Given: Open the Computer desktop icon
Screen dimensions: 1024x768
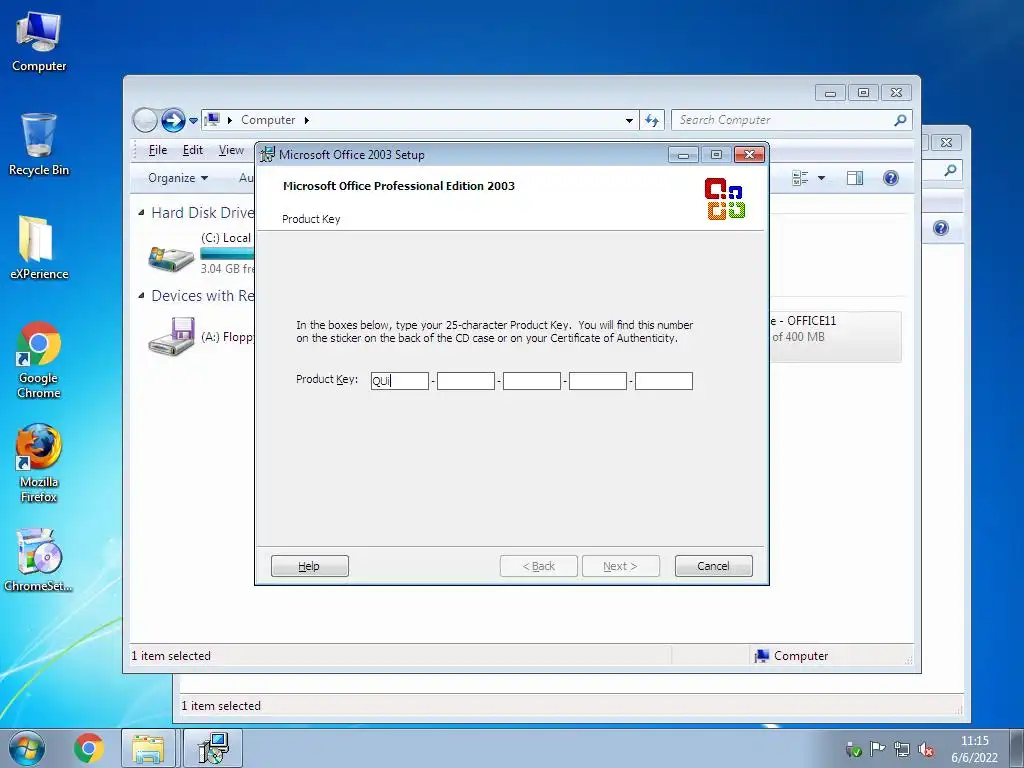Looking at the screenshot, I should pos(39,42).
